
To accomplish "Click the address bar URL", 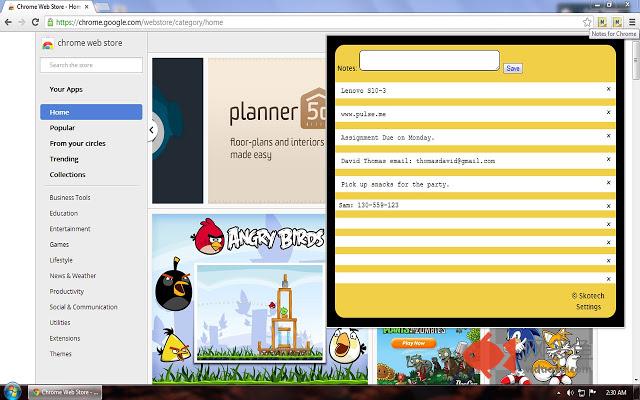I will click(x=139, y=22).
